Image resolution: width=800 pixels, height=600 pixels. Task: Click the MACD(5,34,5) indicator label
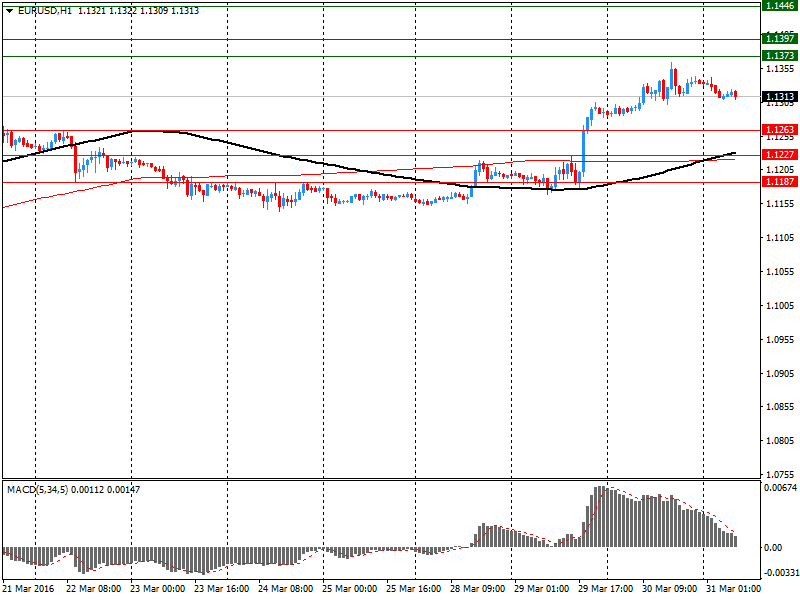[37, 490]
